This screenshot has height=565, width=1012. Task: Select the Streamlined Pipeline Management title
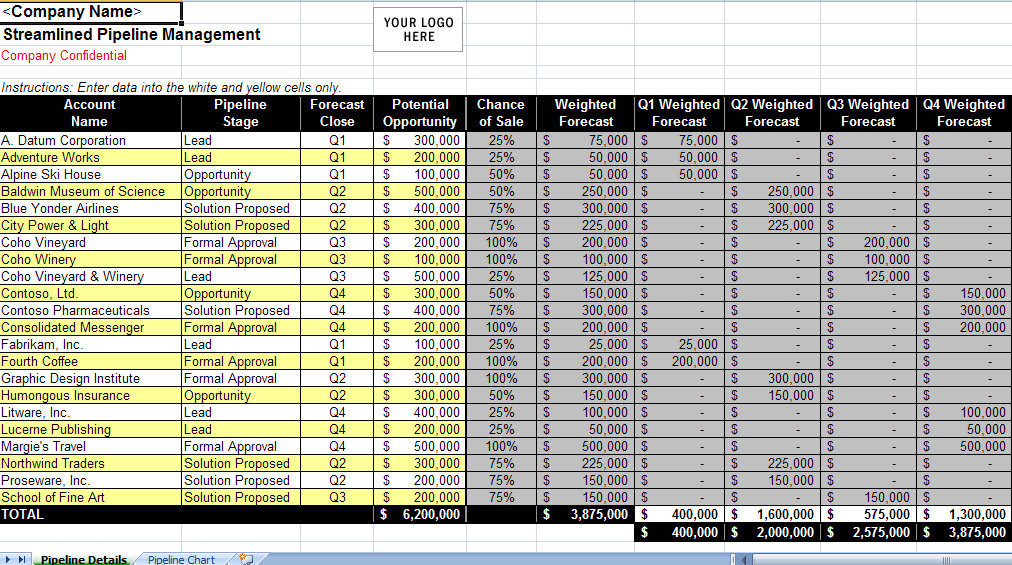pos(132,35)
